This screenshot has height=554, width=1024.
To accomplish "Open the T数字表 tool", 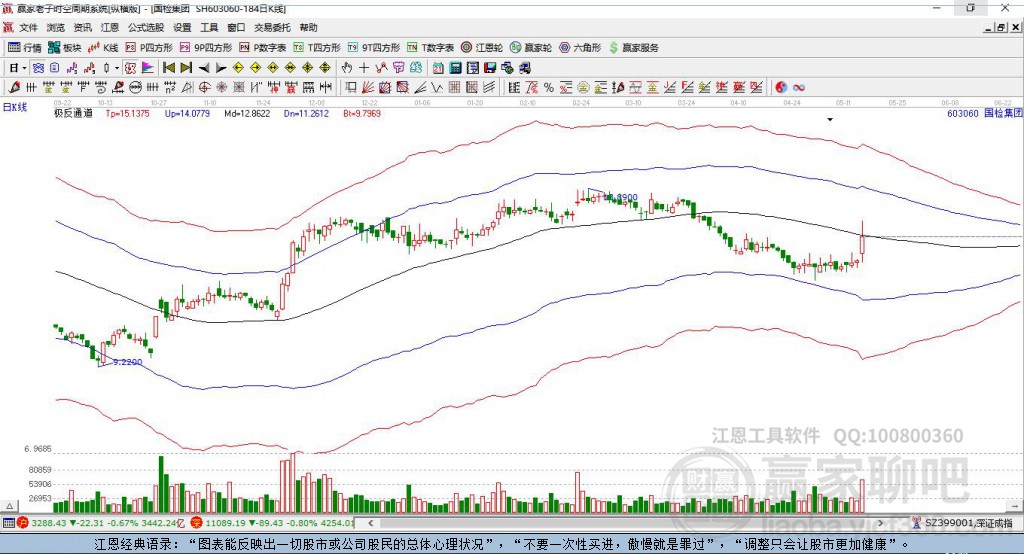I will coord(430,48).
